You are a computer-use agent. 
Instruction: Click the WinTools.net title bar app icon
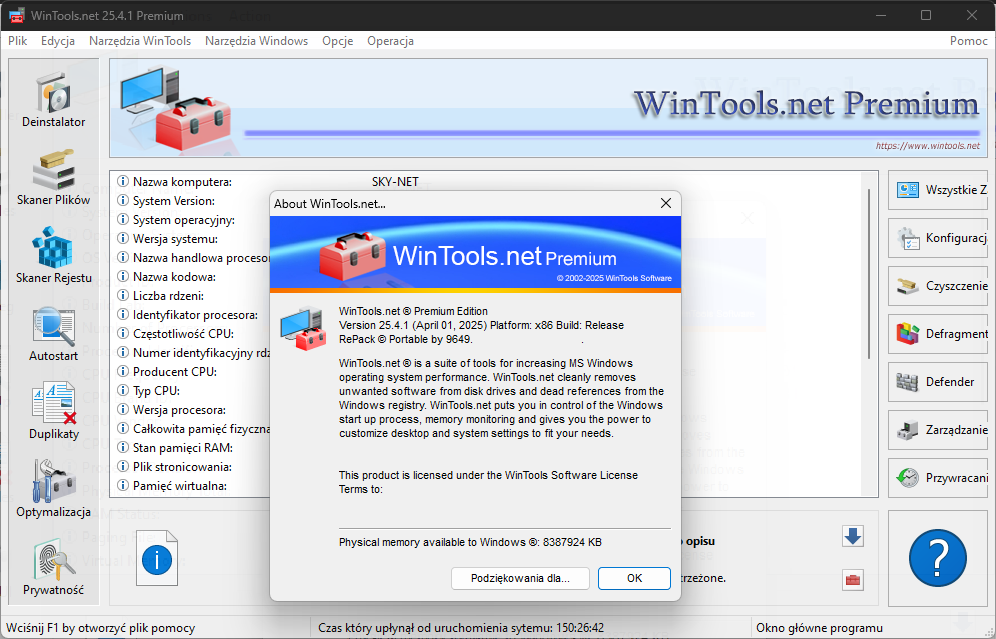point(16,15)
